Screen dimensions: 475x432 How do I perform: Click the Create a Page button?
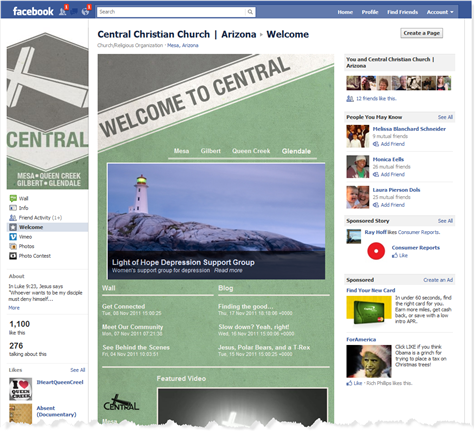pyautogui.click(x=422, y=33)
